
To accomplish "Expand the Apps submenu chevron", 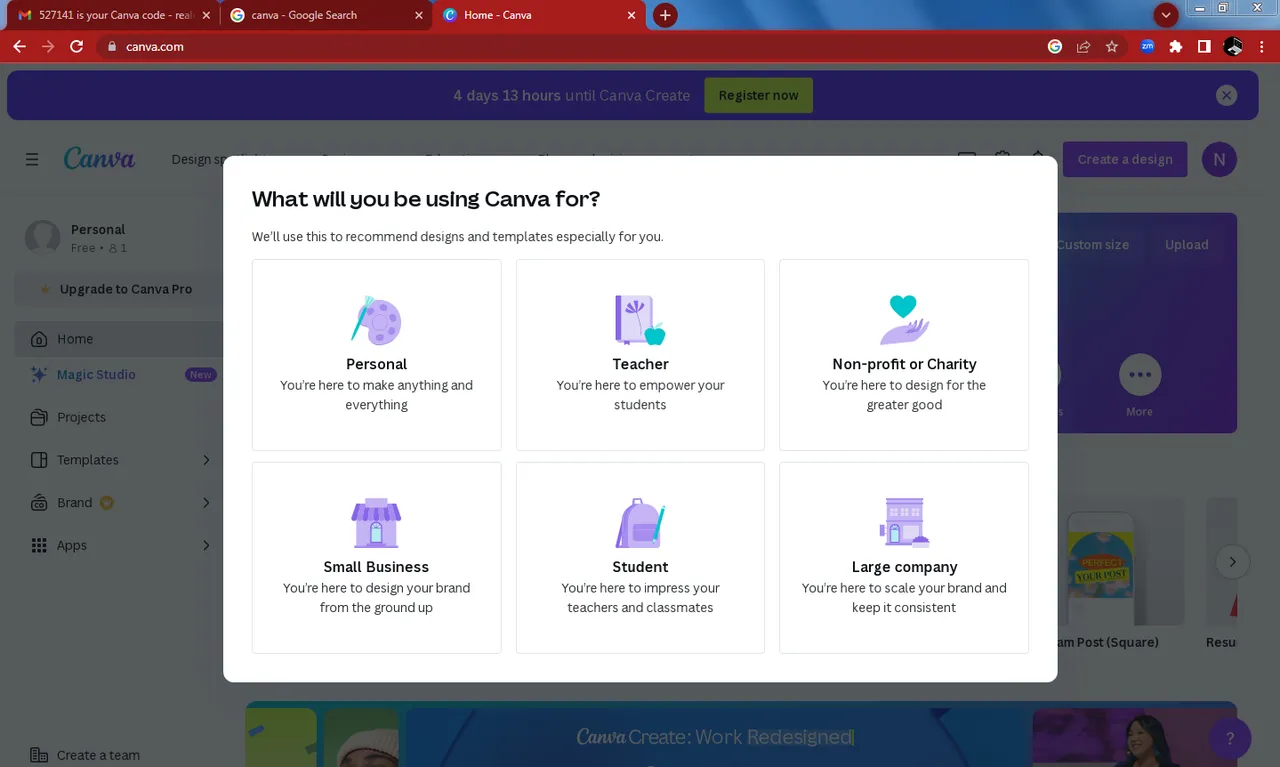I will point(206,545).
